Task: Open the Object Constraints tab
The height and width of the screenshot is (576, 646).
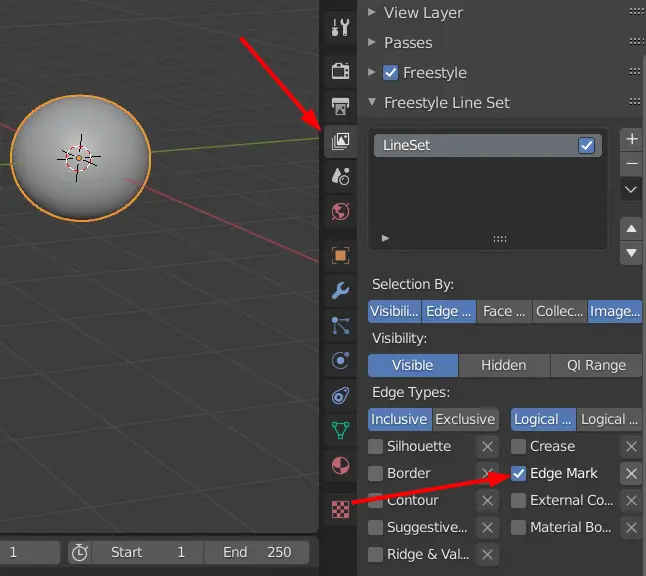Action: 340,396
